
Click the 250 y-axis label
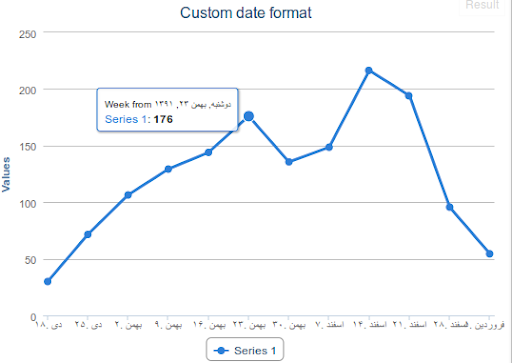(x=27, y=34)
